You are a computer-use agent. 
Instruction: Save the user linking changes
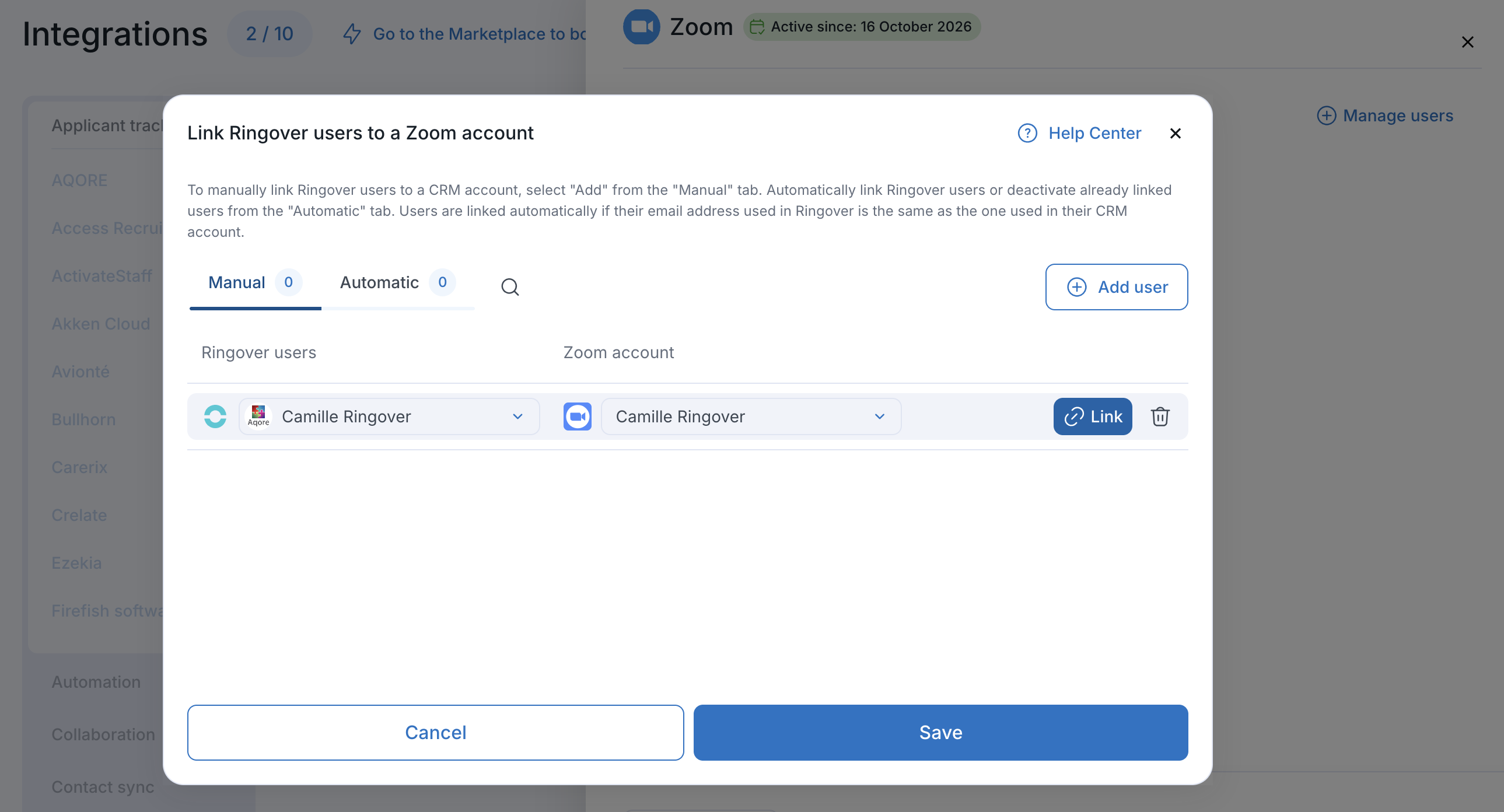940,732
